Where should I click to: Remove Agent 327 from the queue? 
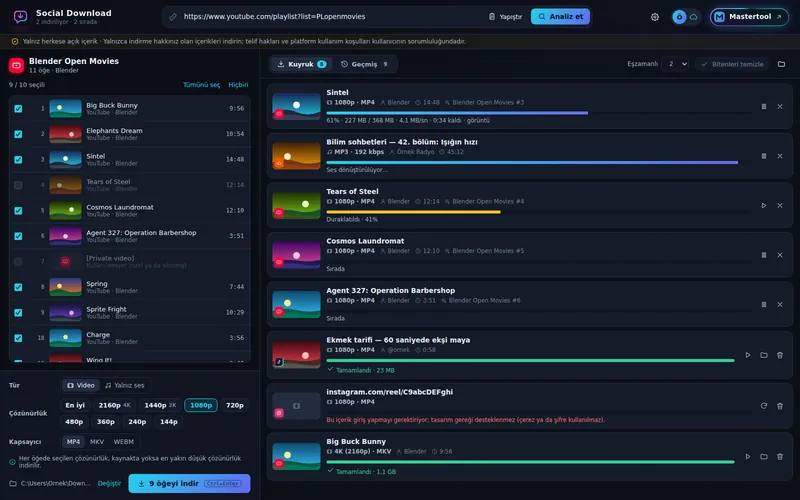click(x=780, y=305)
